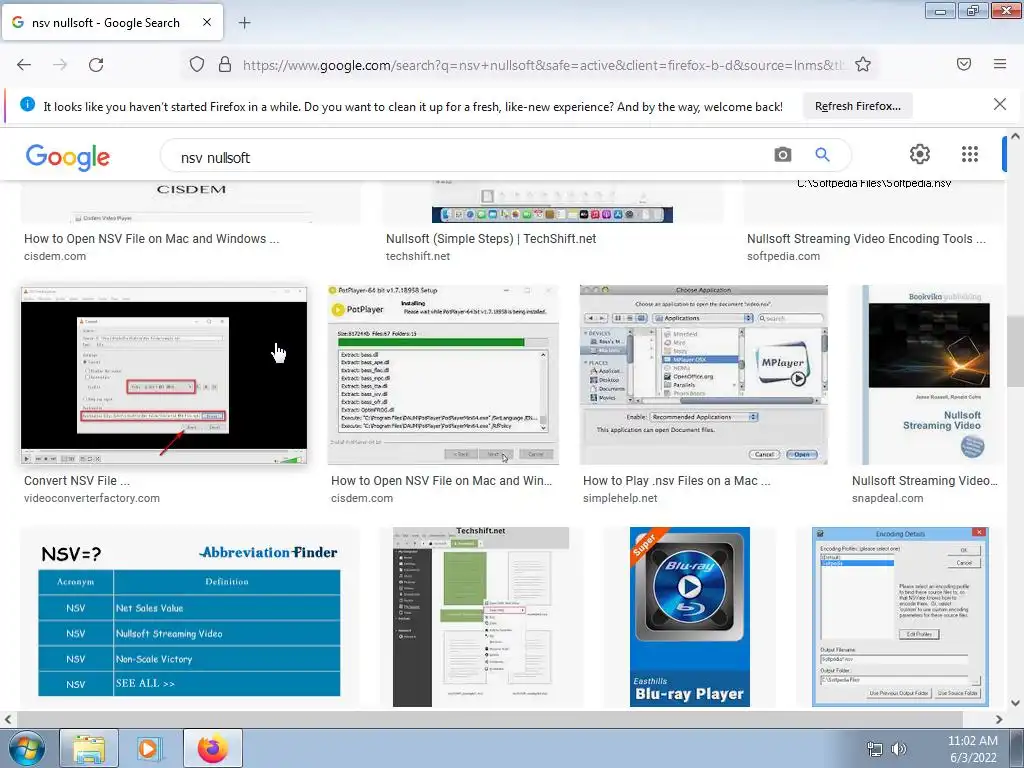
Task: Open Windows Explorer from taskbar
Action: tap(89, 748)
